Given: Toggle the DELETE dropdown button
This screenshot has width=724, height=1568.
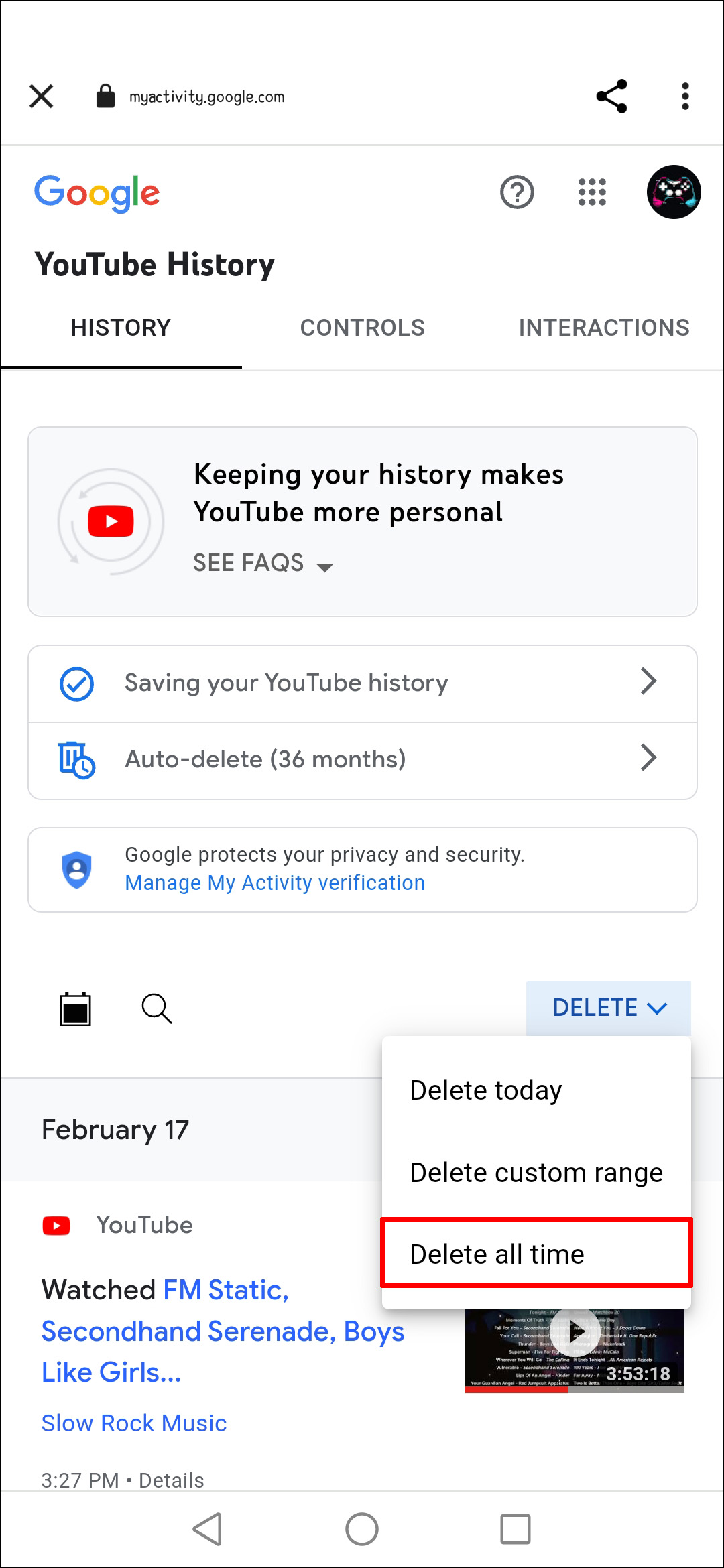Looking at the screenshot, I should tap(608, 1008).
